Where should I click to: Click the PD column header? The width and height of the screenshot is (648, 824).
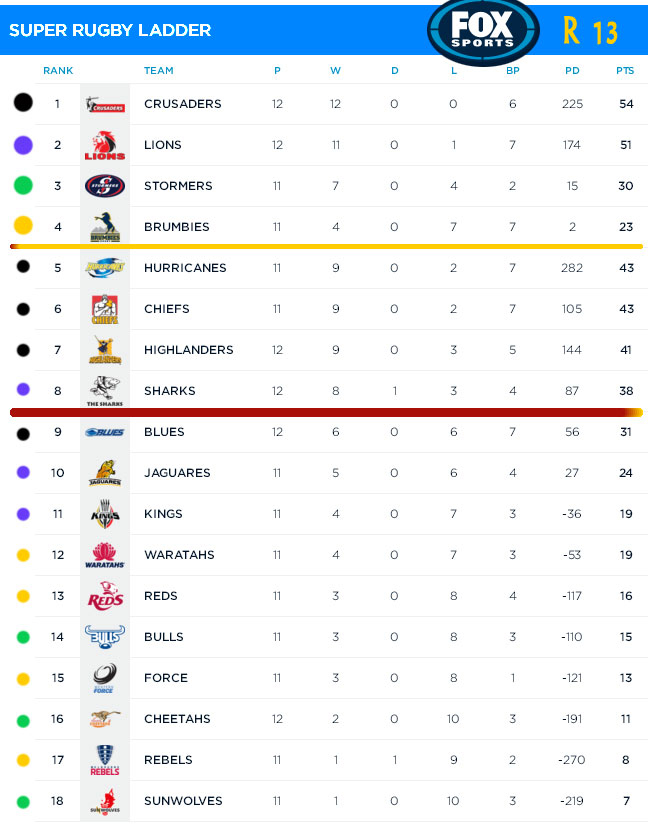572,71
